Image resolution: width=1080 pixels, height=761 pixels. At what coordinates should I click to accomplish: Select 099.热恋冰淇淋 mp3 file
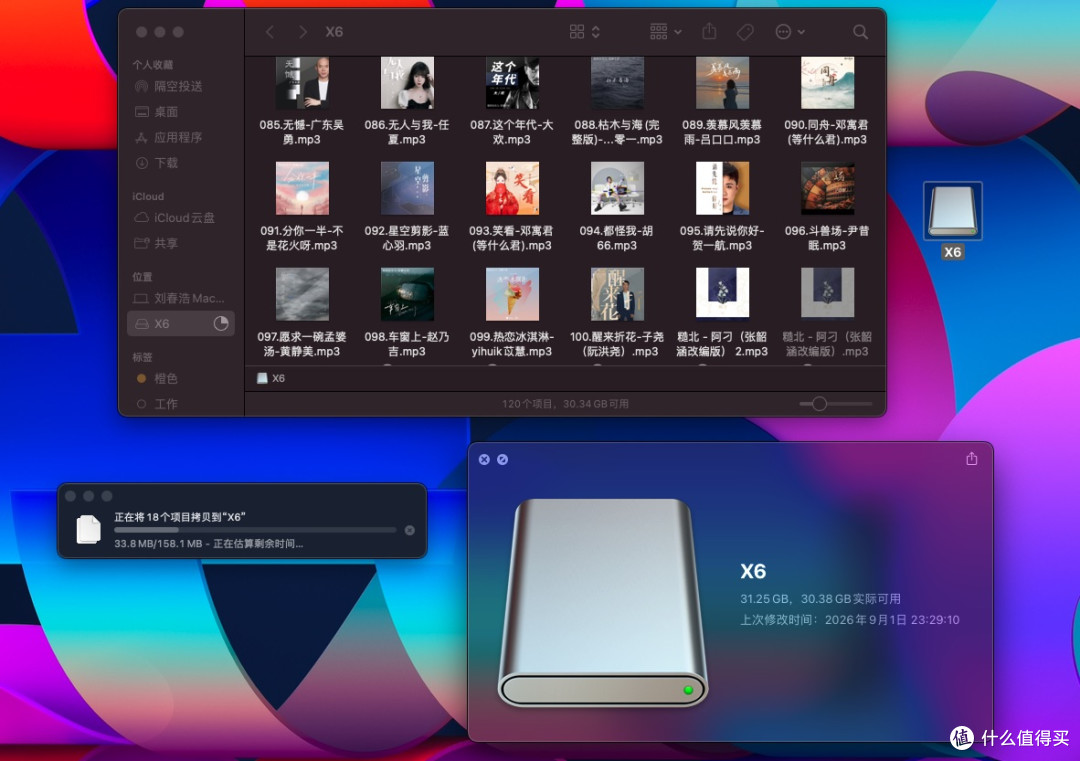pos(512,313)
